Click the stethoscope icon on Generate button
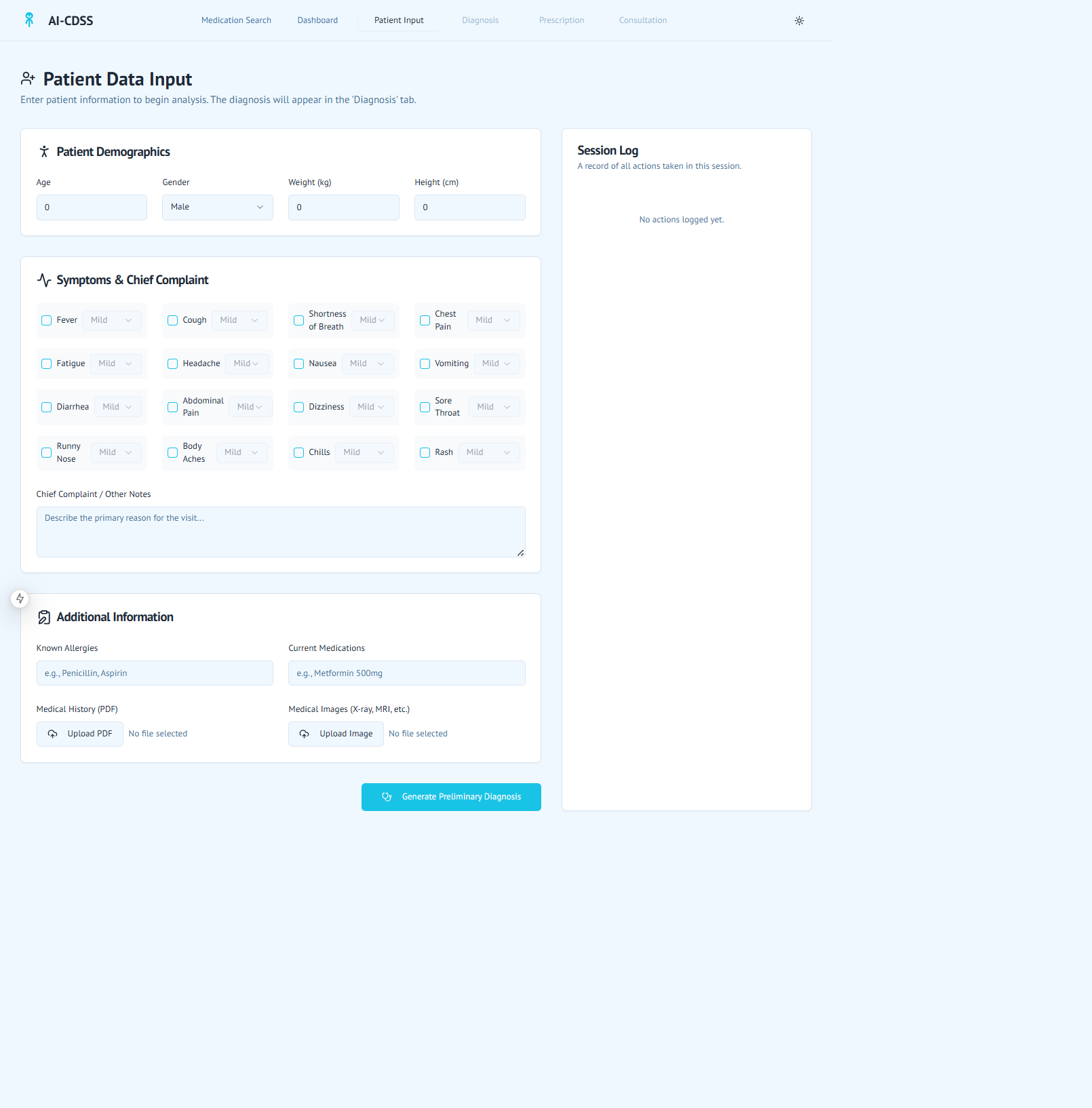1092x1108 pixels. point(387,797)
